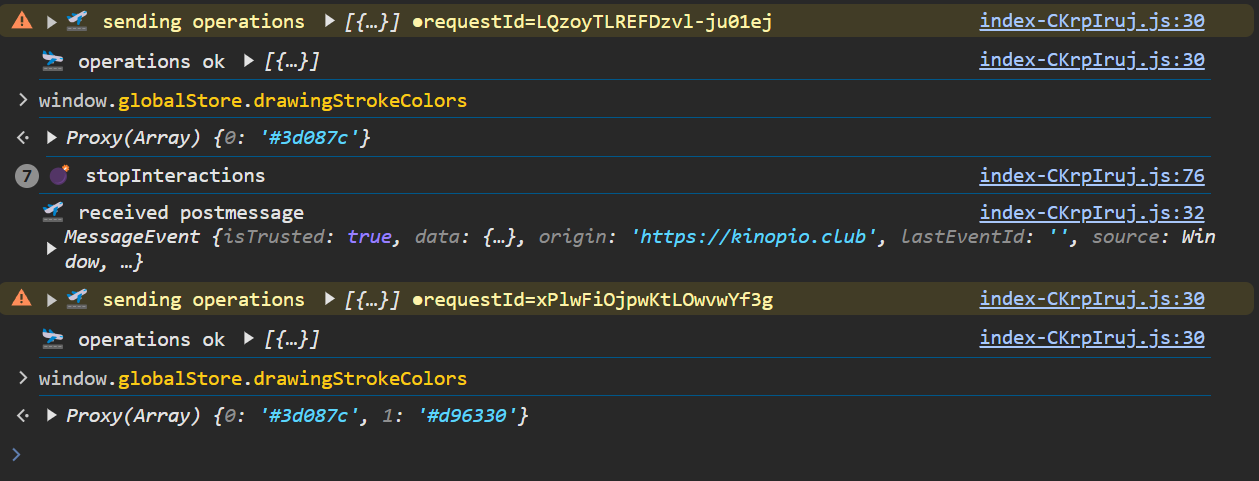Click the empty console prompt at the bottom
Screen dimensions: 1259x481
click(600, 455)
